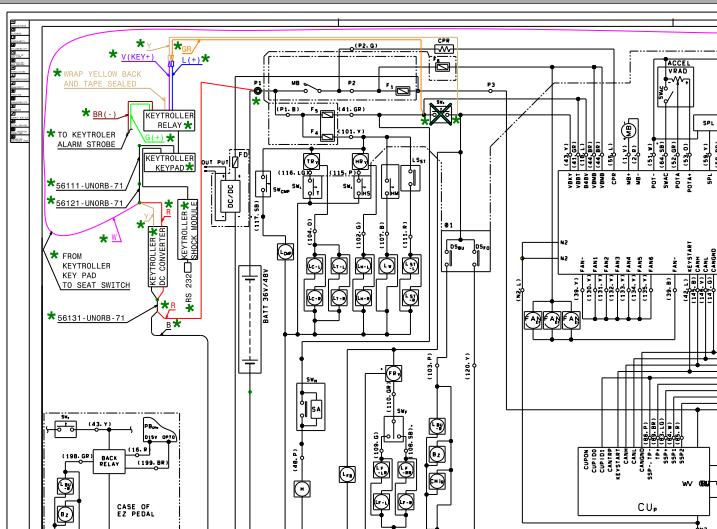This screenshot has height=529, width=717.
Task: Click the SPL box
Action: (707, 123)
